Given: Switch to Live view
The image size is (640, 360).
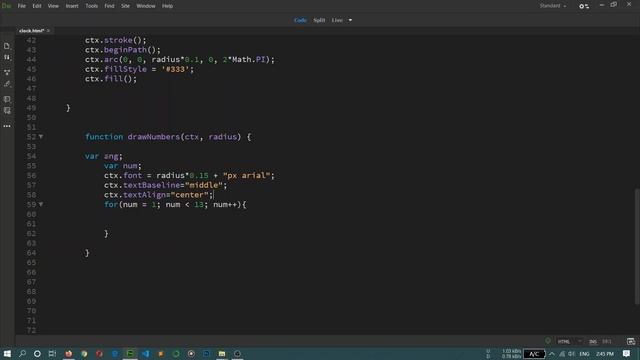Looking at the screenshot, I should (337, 20).
